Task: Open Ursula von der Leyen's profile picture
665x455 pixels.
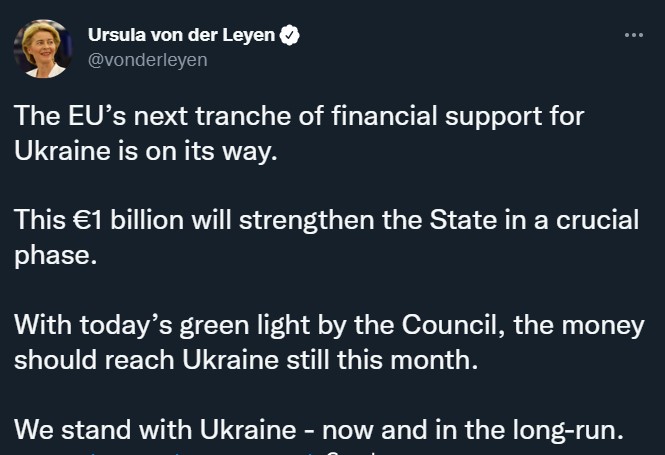Action: point(42,49)
